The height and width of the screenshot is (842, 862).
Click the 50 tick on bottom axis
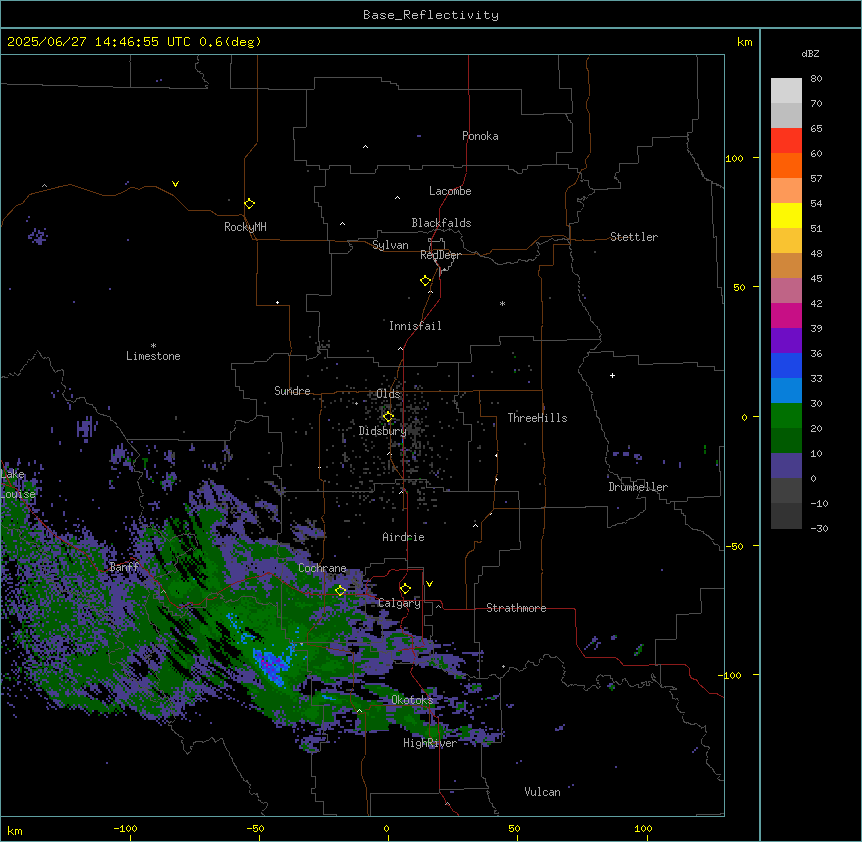click(514, 828)
